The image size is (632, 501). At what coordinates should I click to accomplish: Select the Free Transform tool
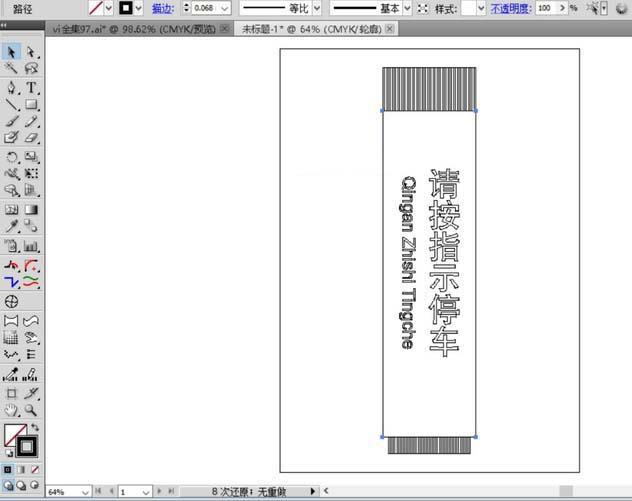click(x=31, y=173)
